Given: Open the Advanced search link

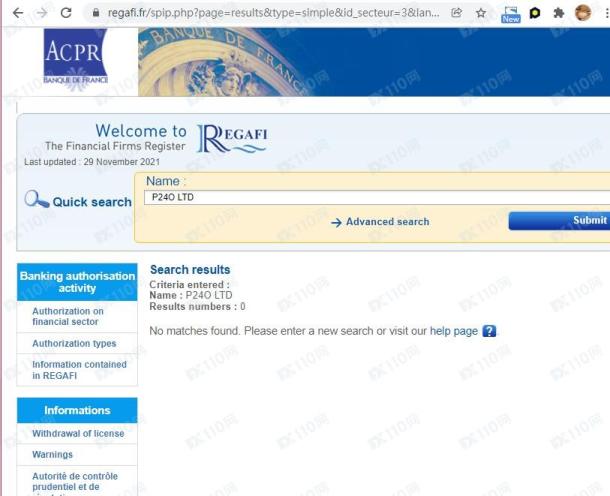Looking at the screenshot, I should (x=387, y=222).
